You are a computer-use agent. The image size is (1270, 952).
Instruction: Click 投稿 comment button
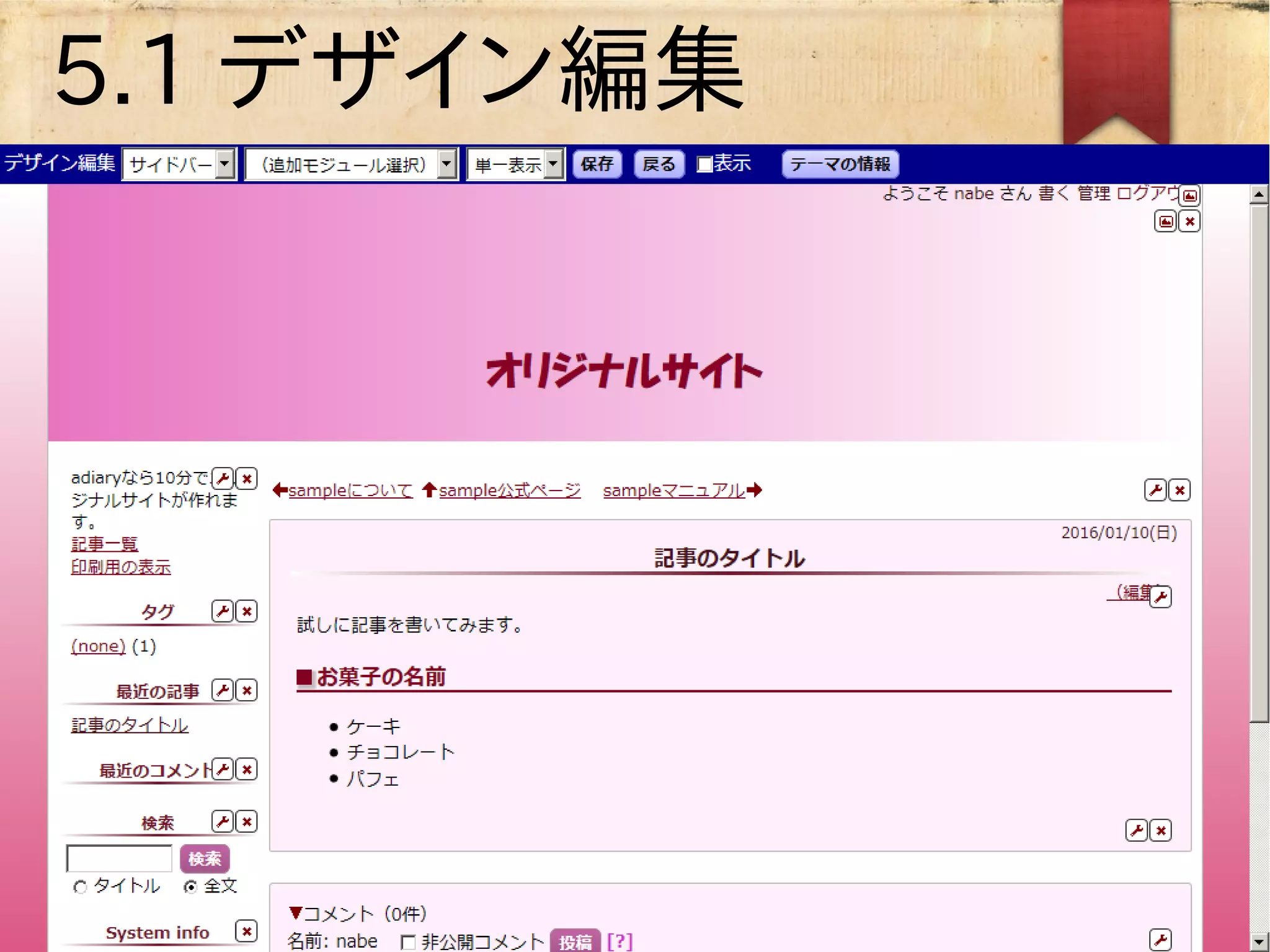coord(575,941)
